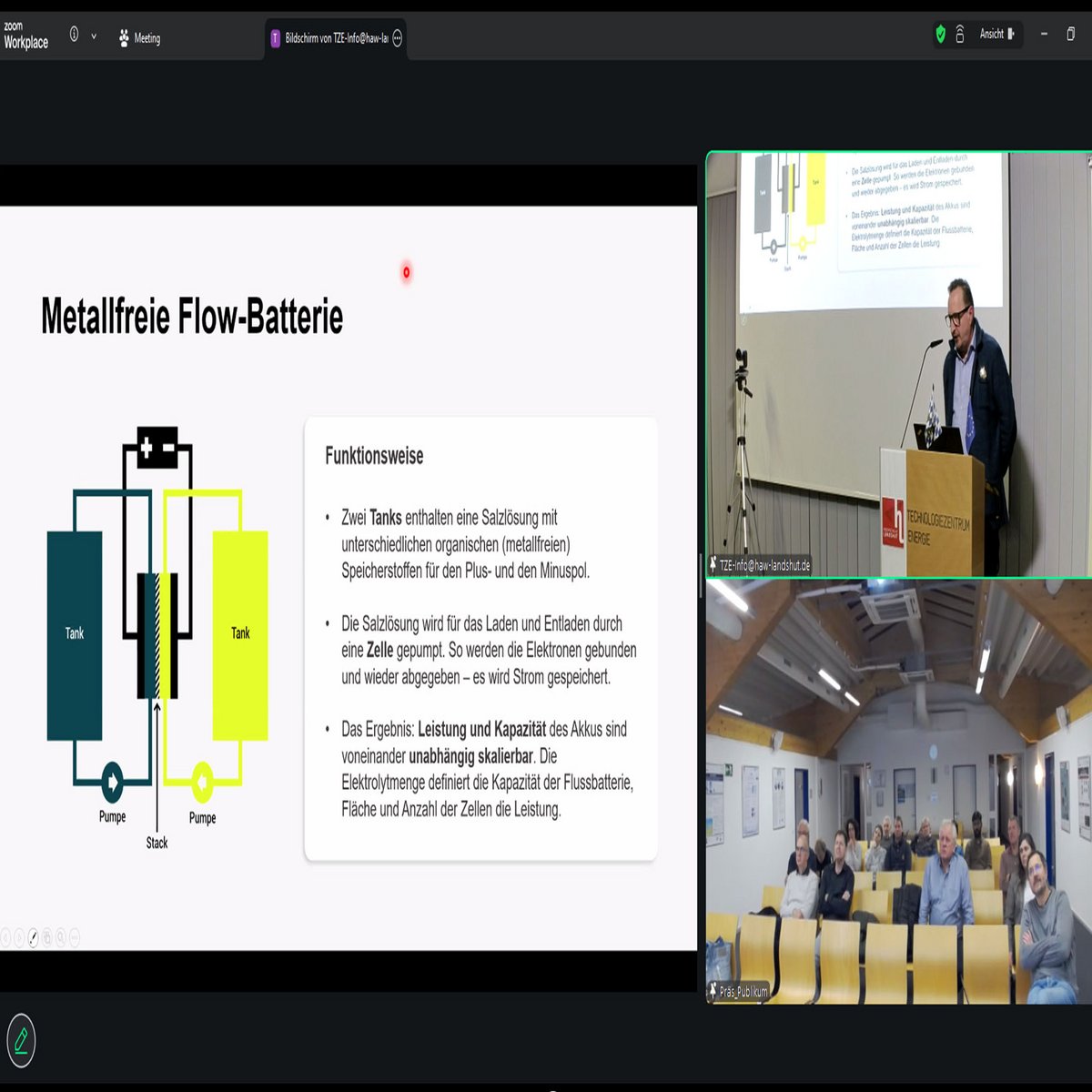Click the pin icon on TZE-Info label
This screenshot has width=1092, height=1092.
click(x=713, y=565)
